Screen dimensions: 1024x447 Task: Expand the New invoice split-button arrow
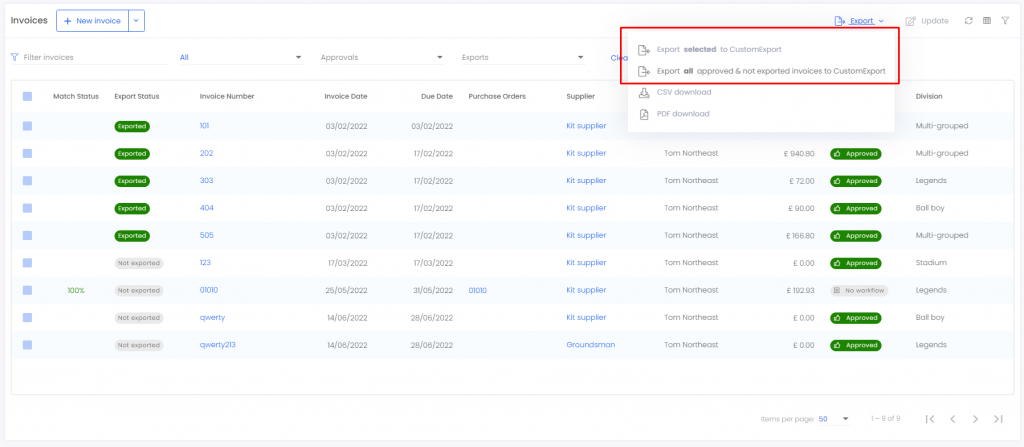(136, 21)
